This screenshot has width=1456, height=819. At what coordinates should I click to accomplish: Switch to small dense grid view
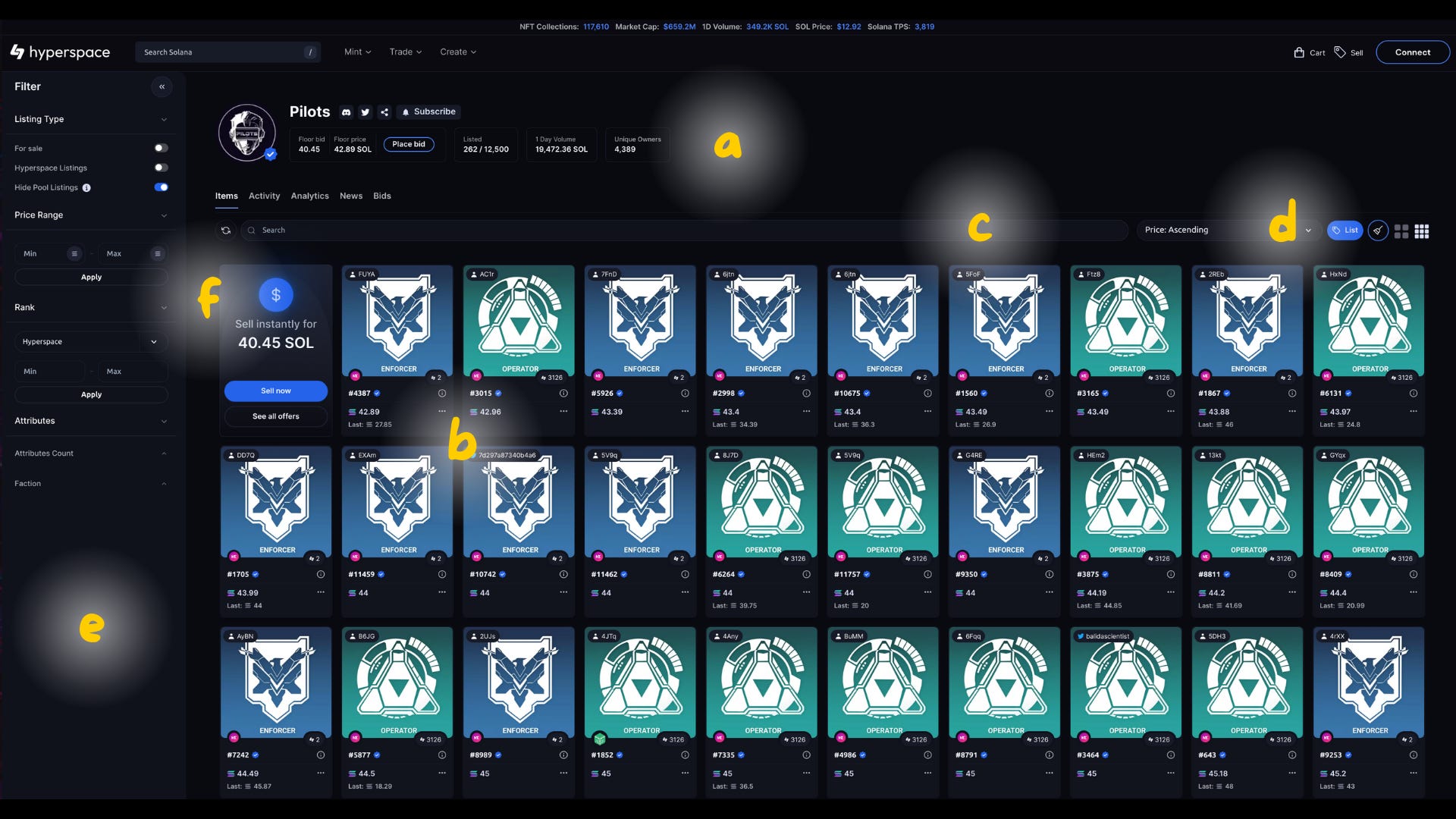coord(1422,231)
